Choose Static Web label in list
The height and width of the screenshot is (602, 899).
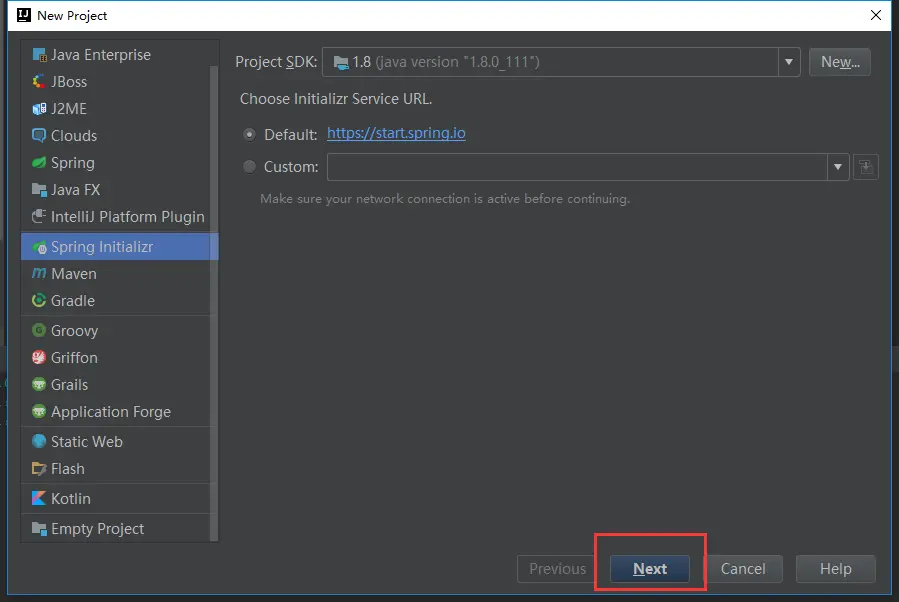click(x=87, y=441)
